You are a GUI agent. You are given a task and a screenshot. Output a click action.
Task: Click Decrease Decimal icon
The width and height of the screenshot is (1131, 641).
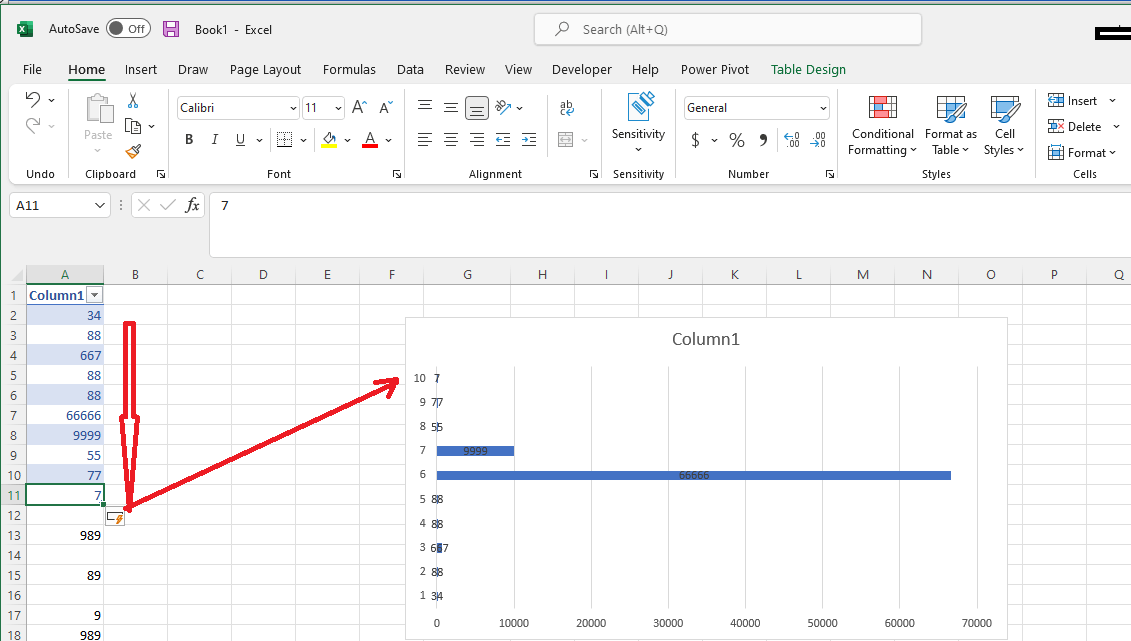click(x=818, y=139)
